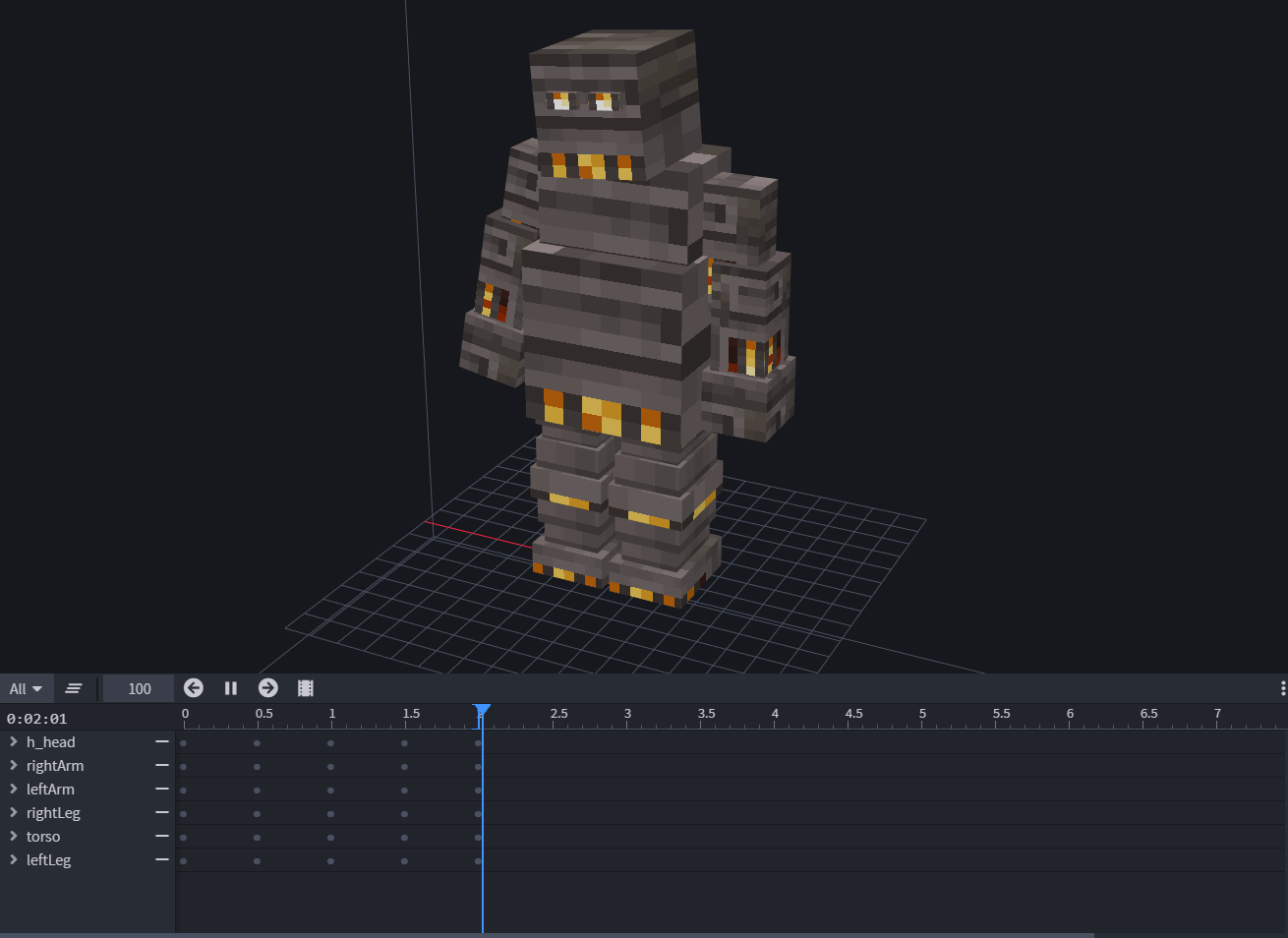Select rightArm keyframe at time 0.5
This screenshot has height=938, width=1288.
pos(257,767)
